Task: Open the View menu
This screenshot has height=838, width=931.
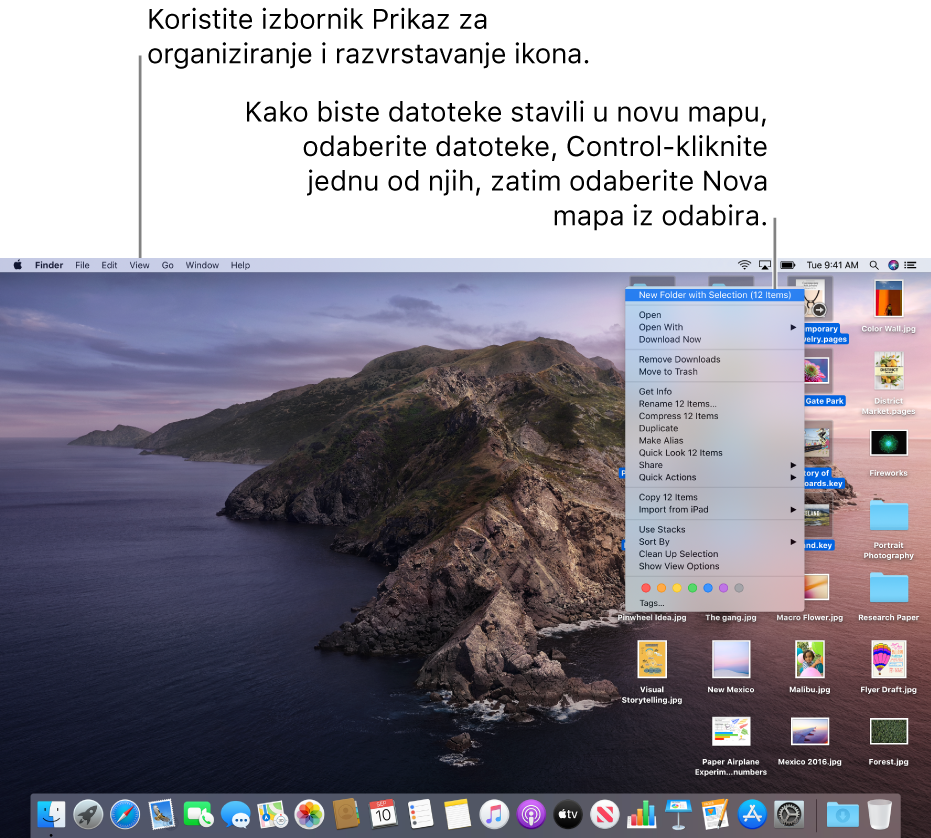Action: click(140, 265)
